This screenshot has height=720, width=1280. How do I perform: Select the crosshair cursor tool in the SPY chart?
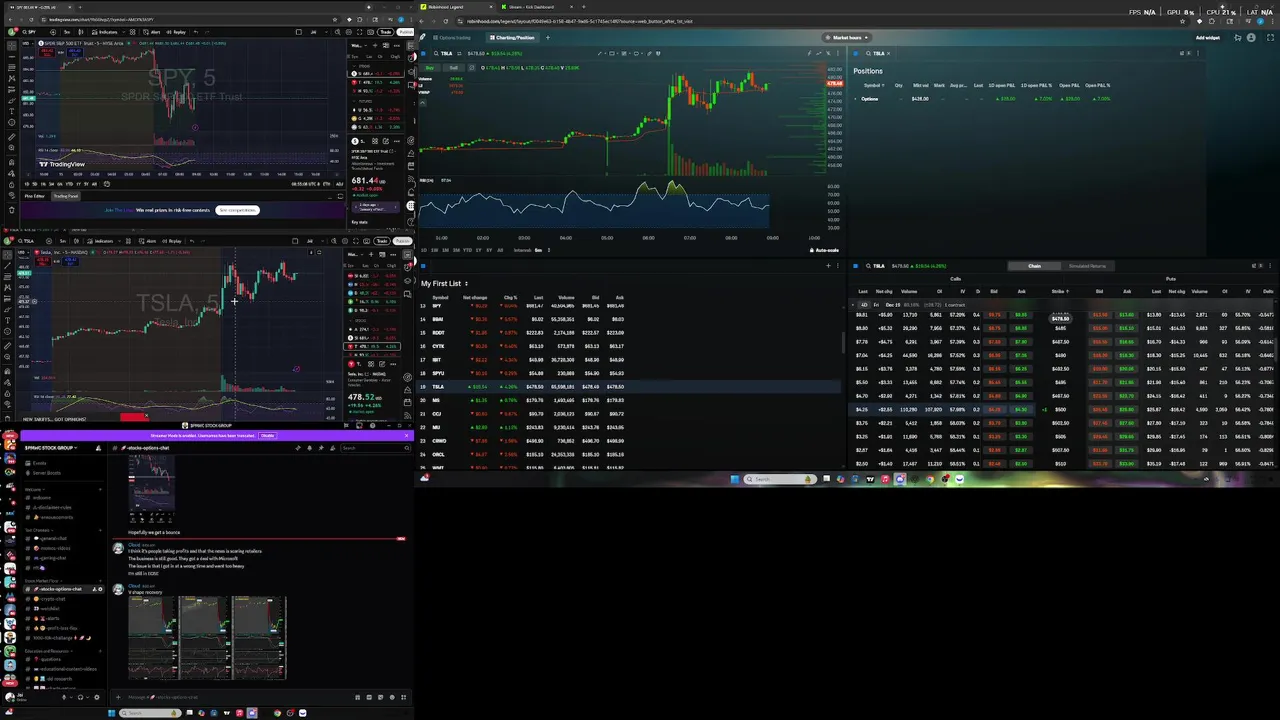12,46
